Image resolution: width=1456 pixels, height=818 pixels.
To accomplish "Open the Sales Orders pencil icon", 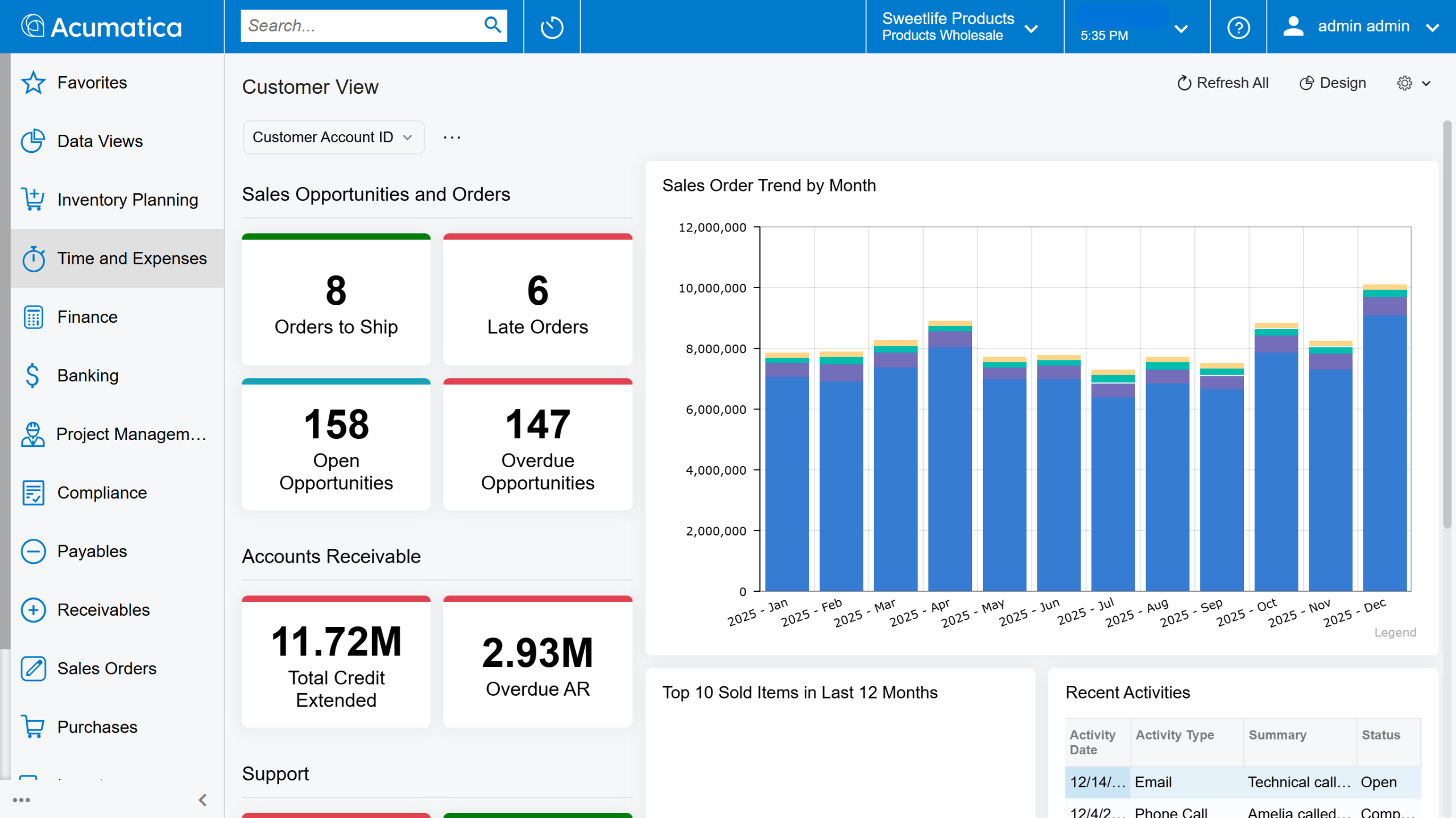I will click(33, 668).
